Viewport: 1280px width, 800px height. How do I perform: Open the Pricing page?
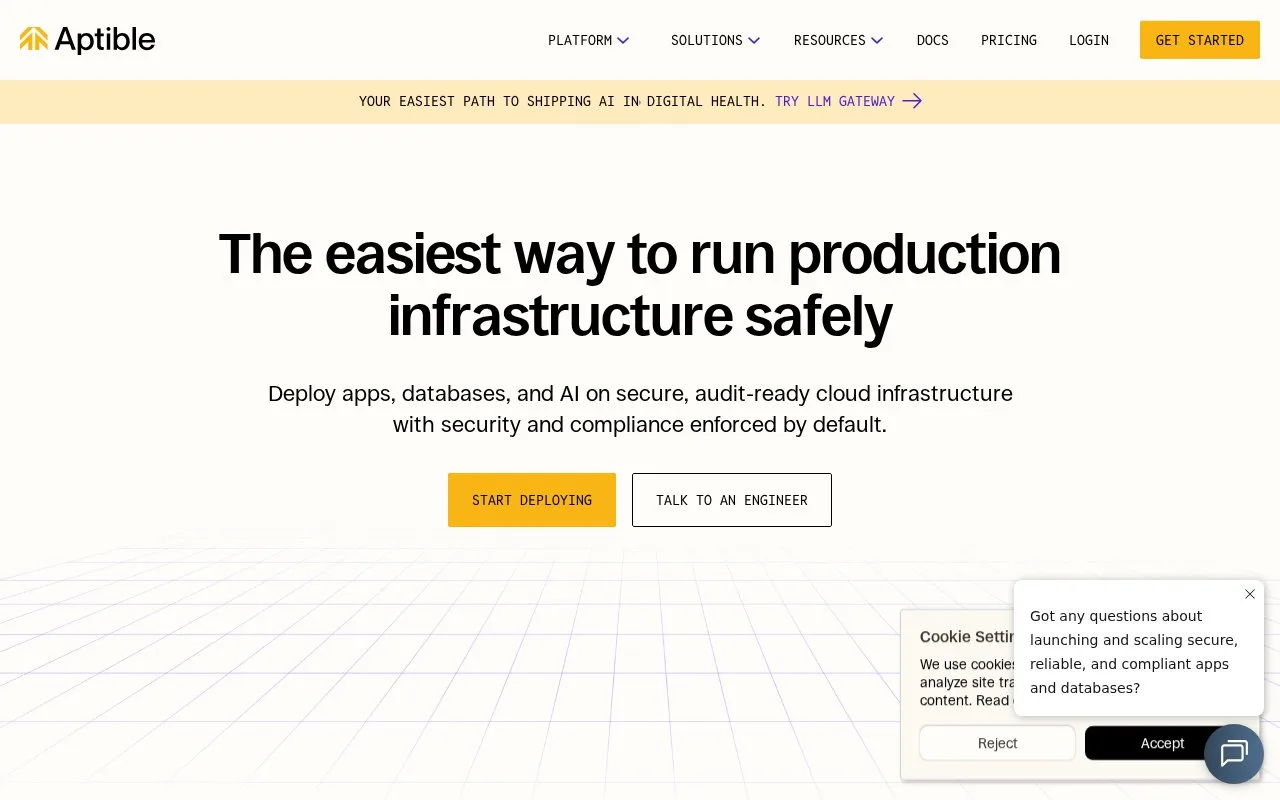coord(1009,41)
